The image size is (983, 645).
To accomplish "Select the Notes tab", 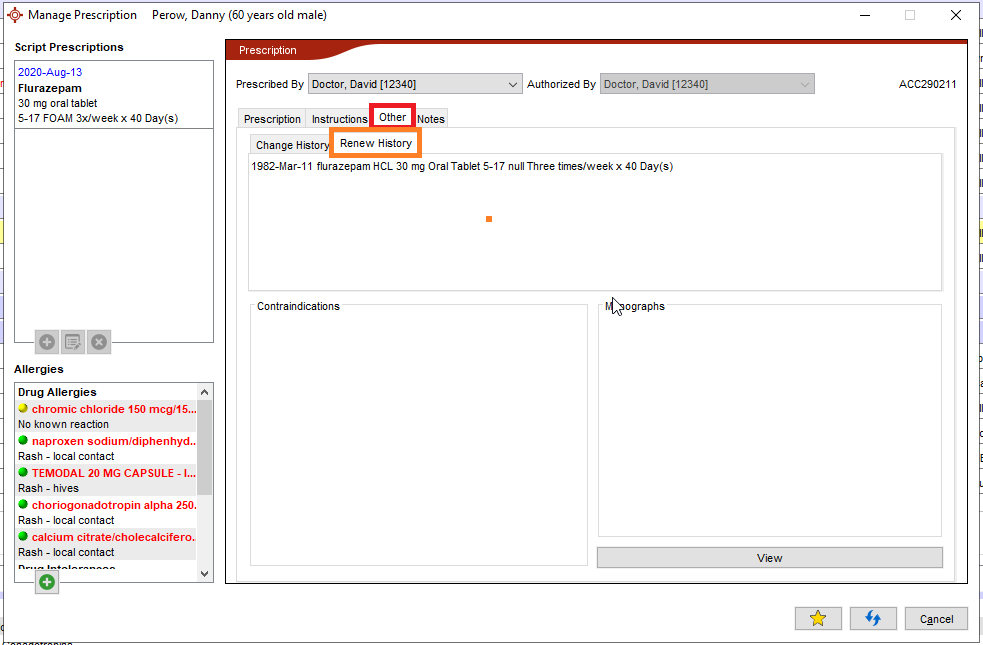I will (431, 119).
